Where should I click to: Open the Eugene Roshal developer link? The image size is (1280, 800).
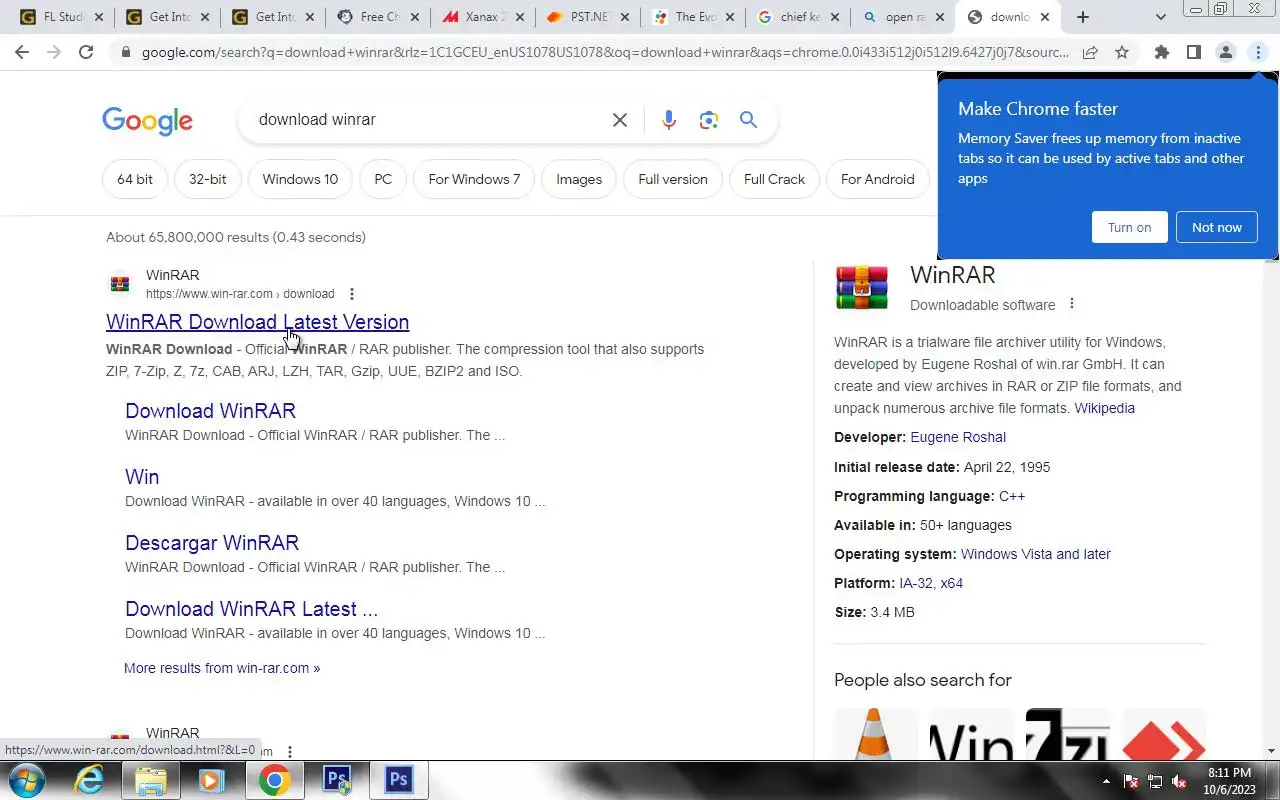[958, 437]
